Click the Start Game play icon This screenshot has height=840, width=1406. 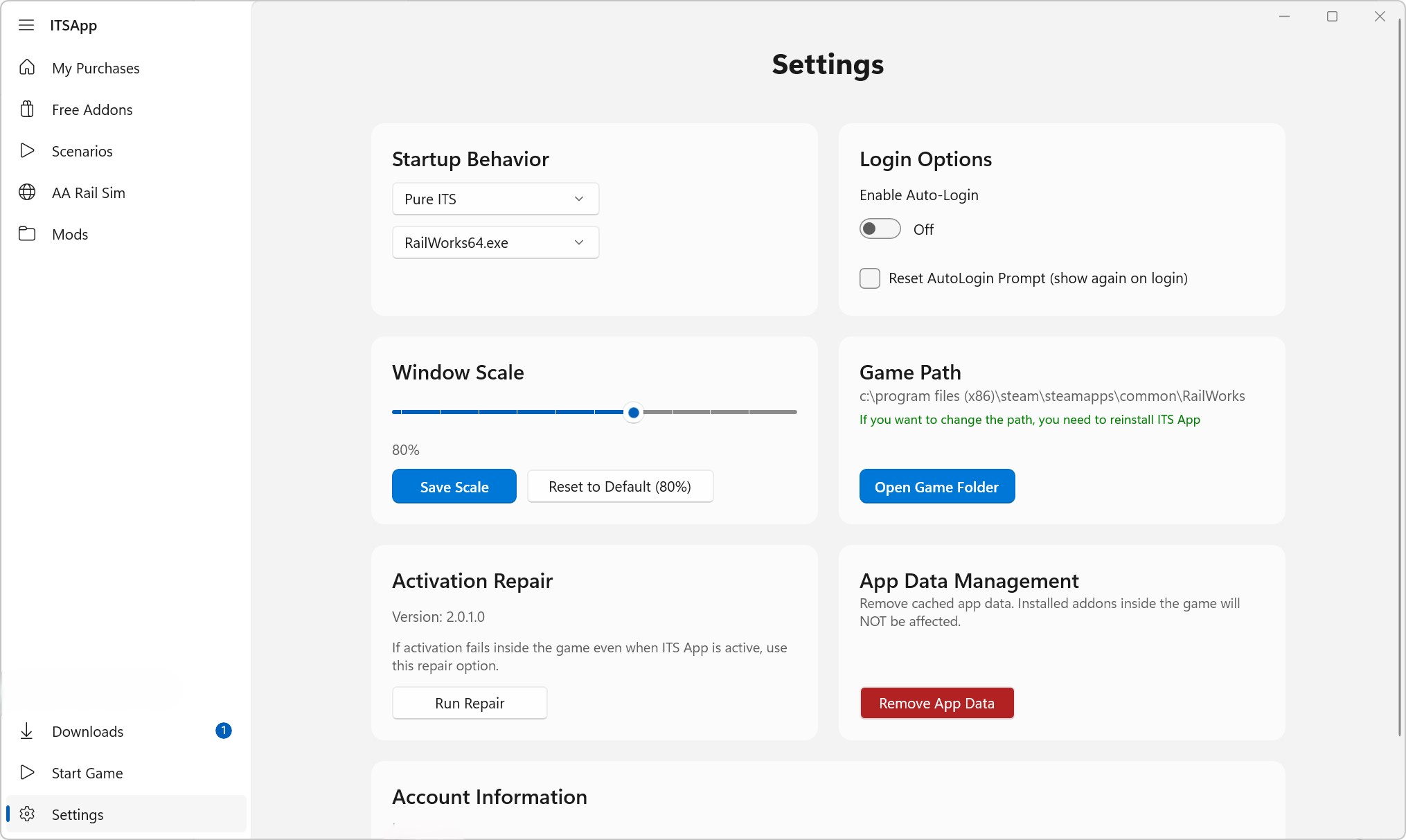coord(27,772)
